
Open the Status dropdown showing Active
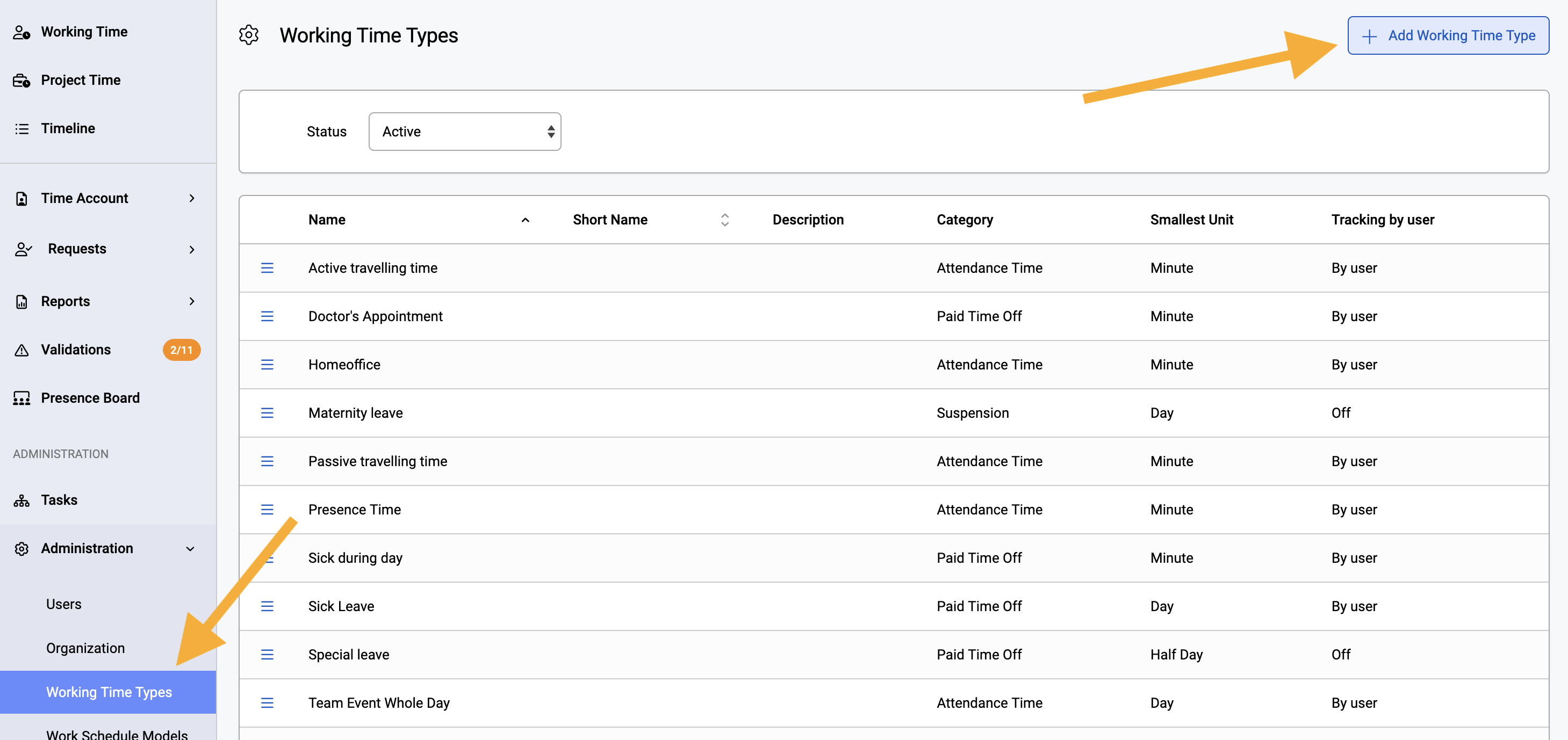click(x=465, y=132)
